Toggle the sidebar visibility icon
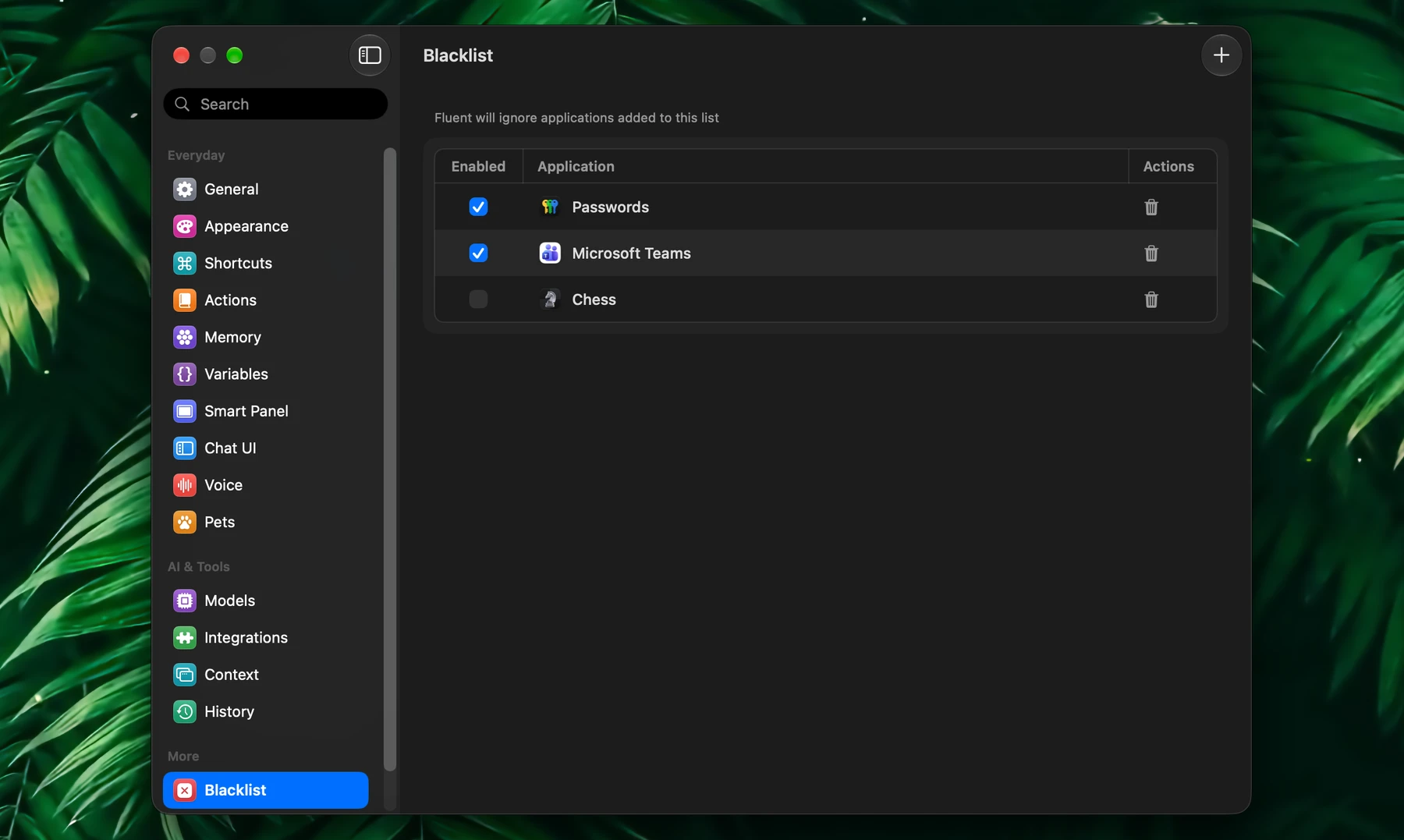The width and height of the screenshot is (1404, 840). point(369,55)
